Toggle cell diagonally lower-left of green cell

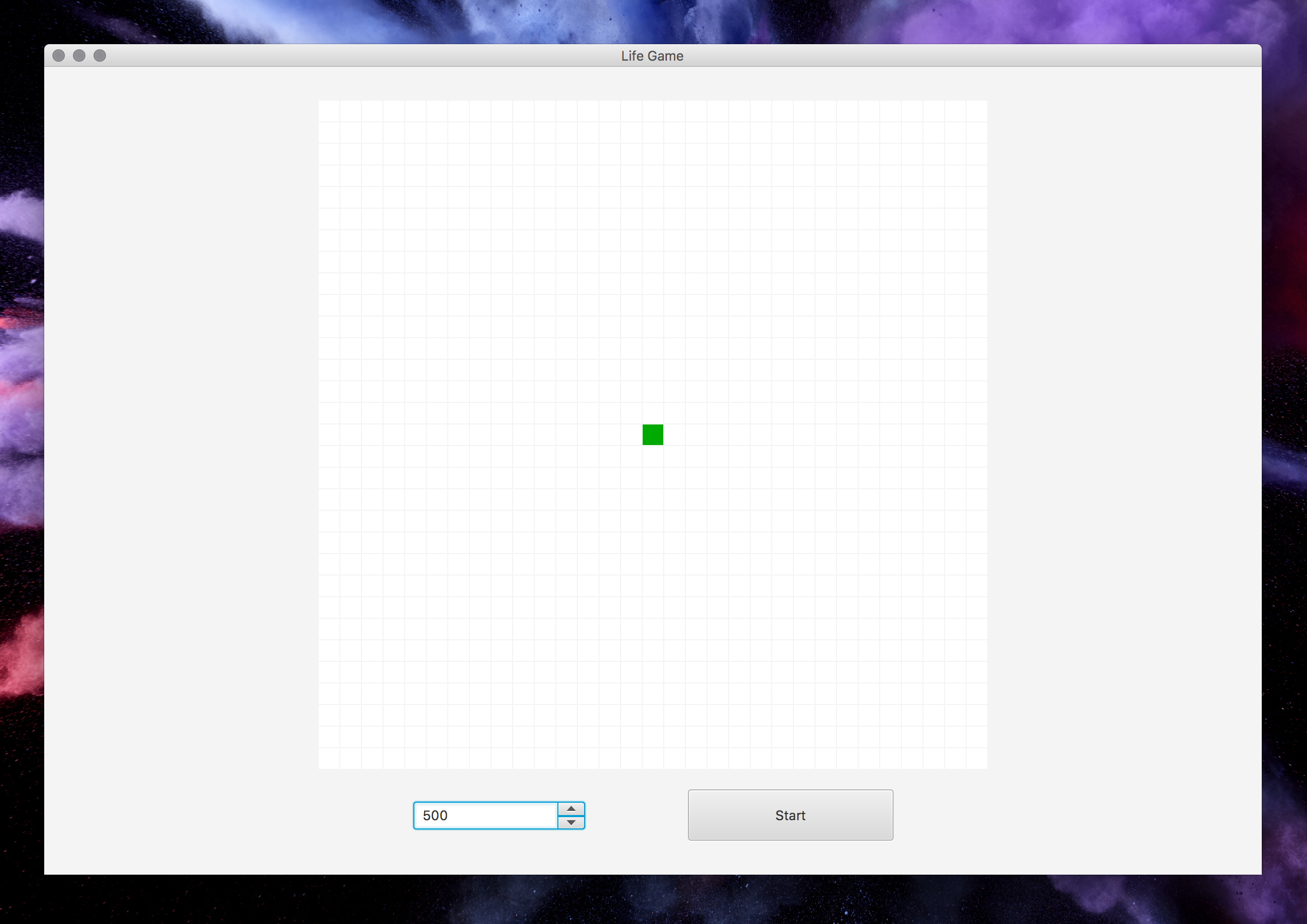[631, 456]
